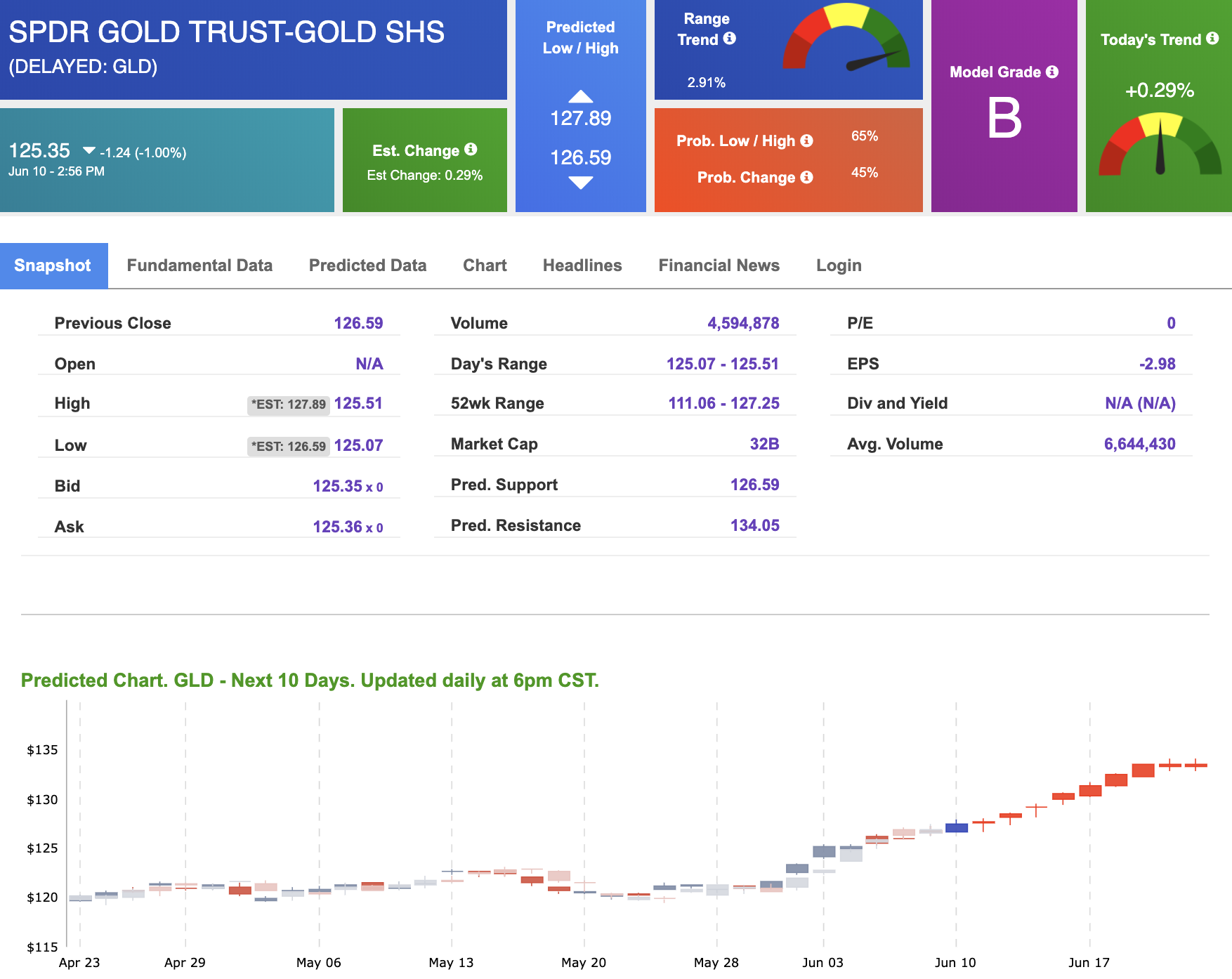Click the Low value 125.07
This screenshot has height=979, width=1232.
pos(358,445)
